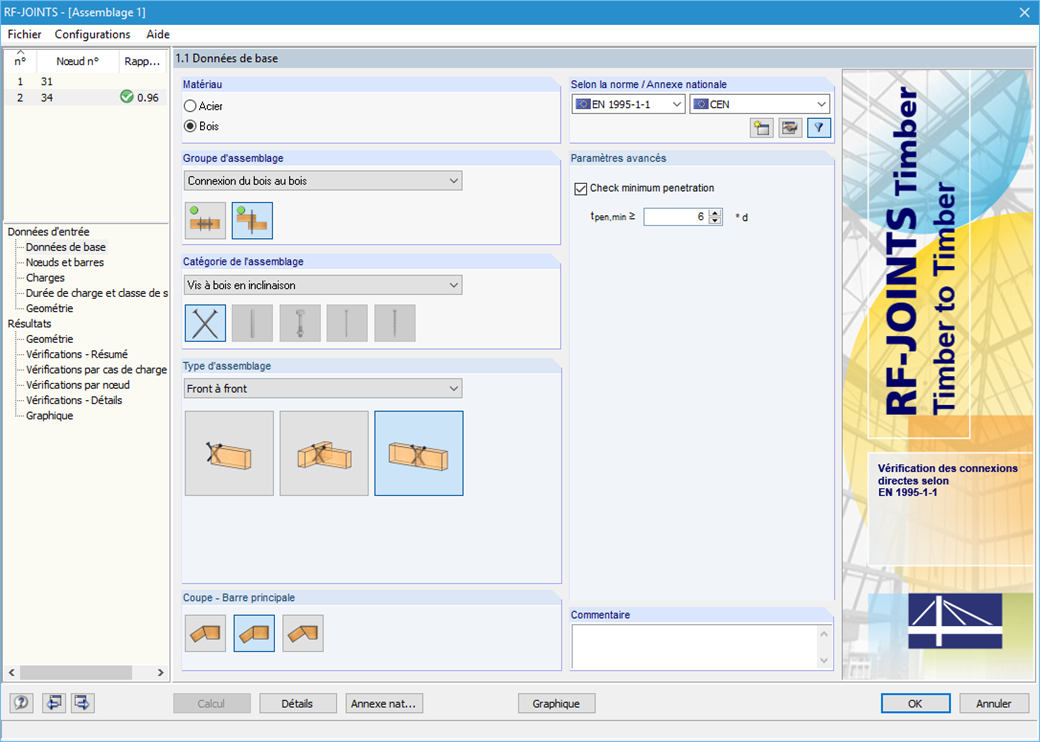This screenshot has width=1040, height=742.
Task: Choose the inclined screws category icon
Action: [206, 323]
